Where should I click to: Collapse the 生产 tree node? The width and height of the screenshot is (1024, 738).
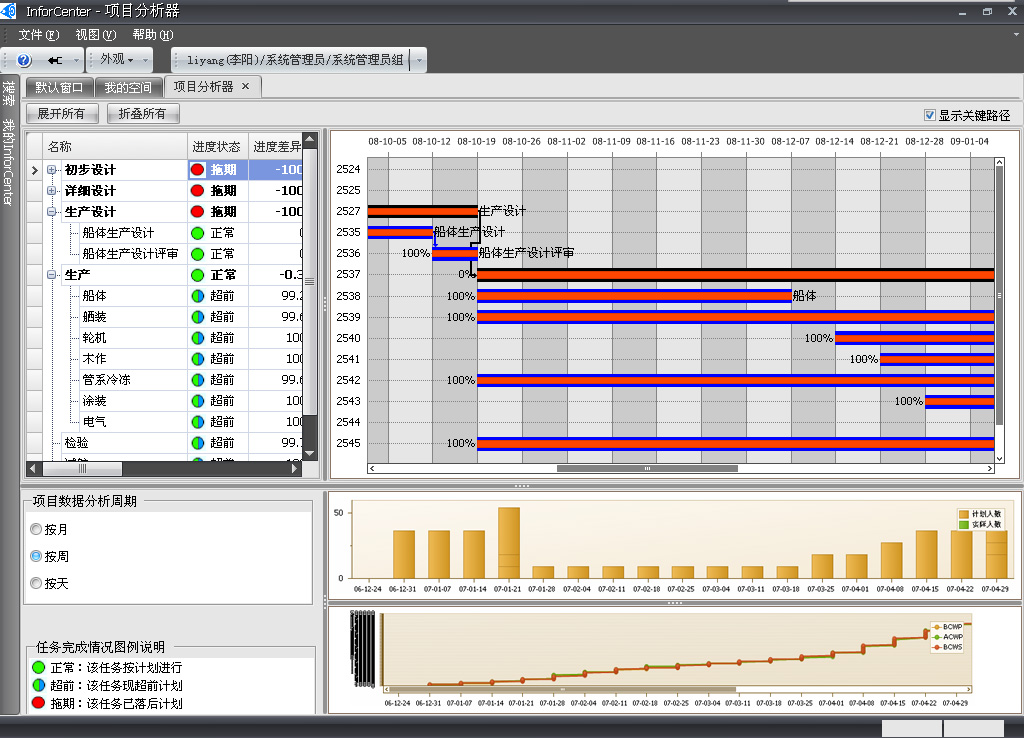[x=52, y=275]
